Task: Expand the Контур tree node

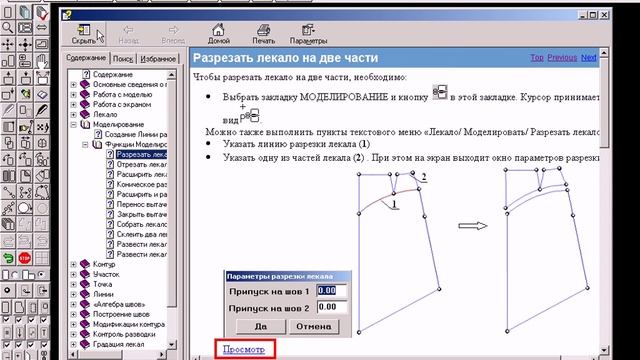Action: 73,264
